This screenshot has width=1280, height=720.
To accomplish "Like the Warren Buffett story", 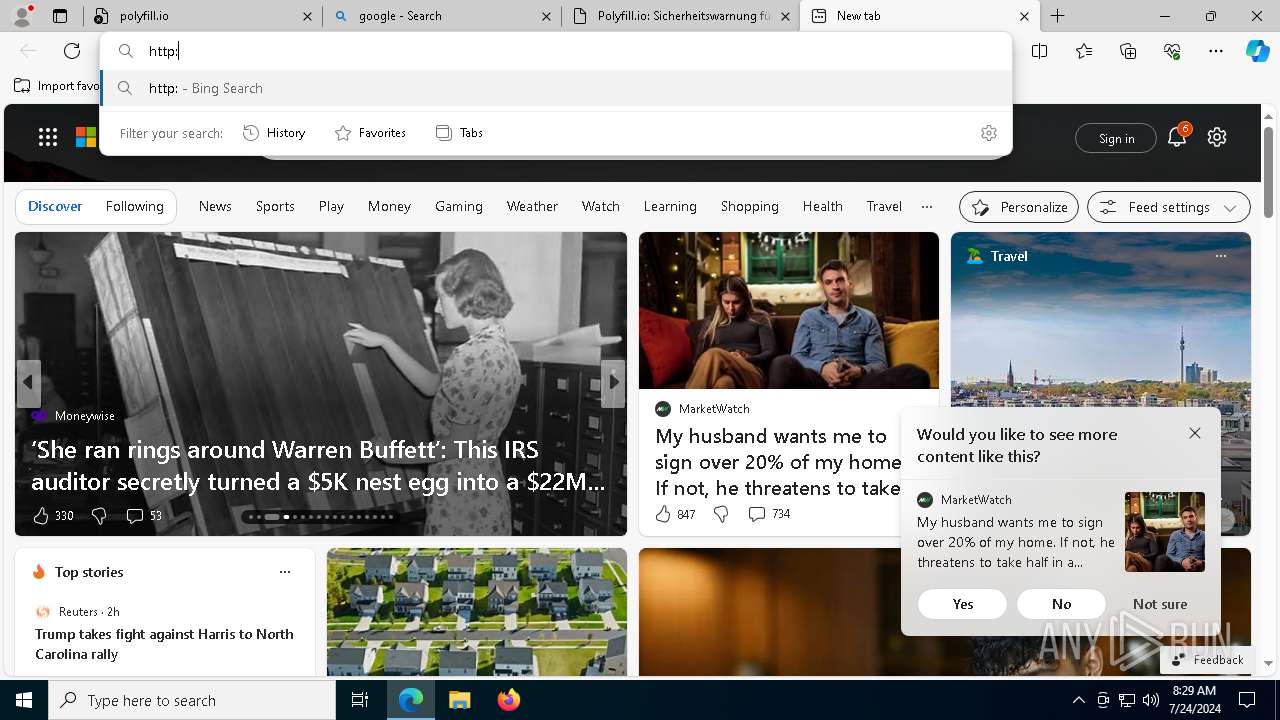I will click(x=41, y=516).
